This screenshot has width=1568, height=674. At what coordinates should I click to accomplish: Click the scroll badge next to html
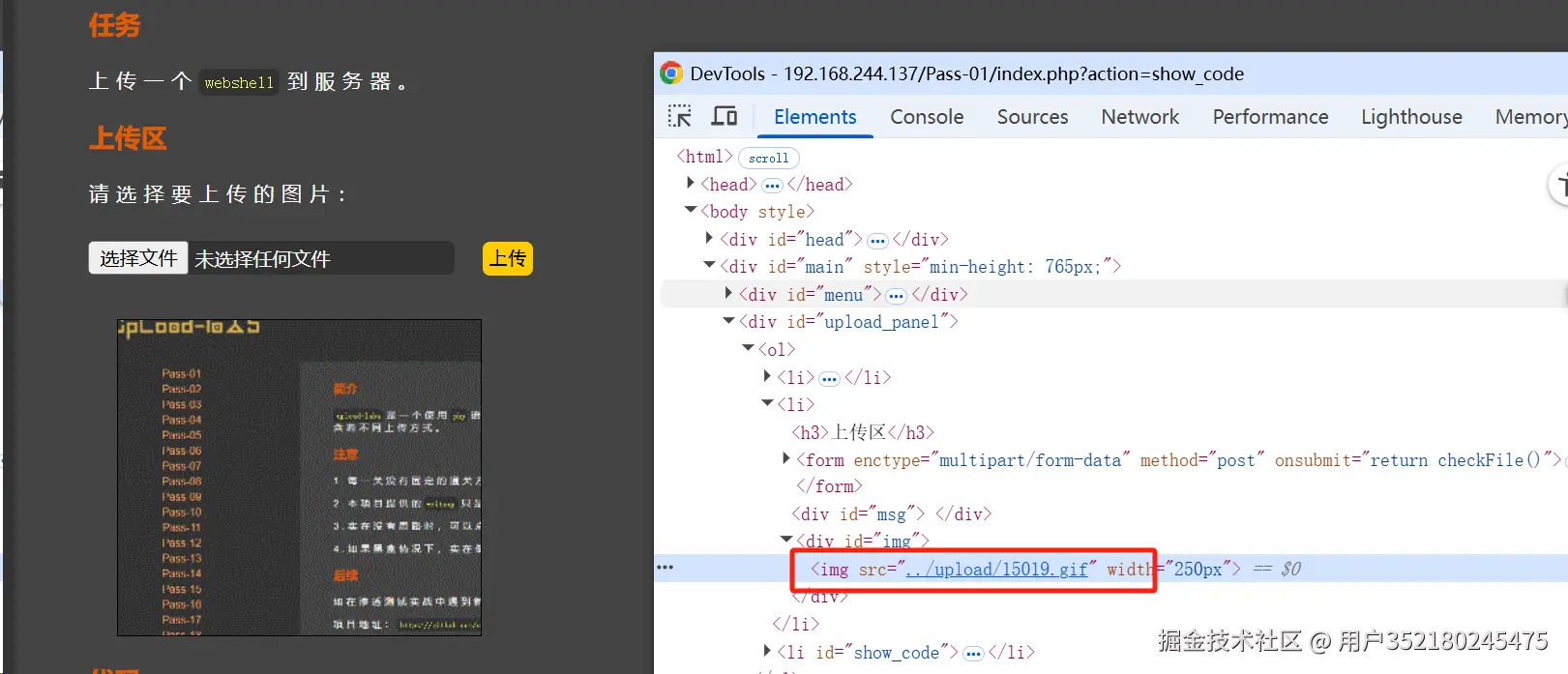[x=768, y=158]
